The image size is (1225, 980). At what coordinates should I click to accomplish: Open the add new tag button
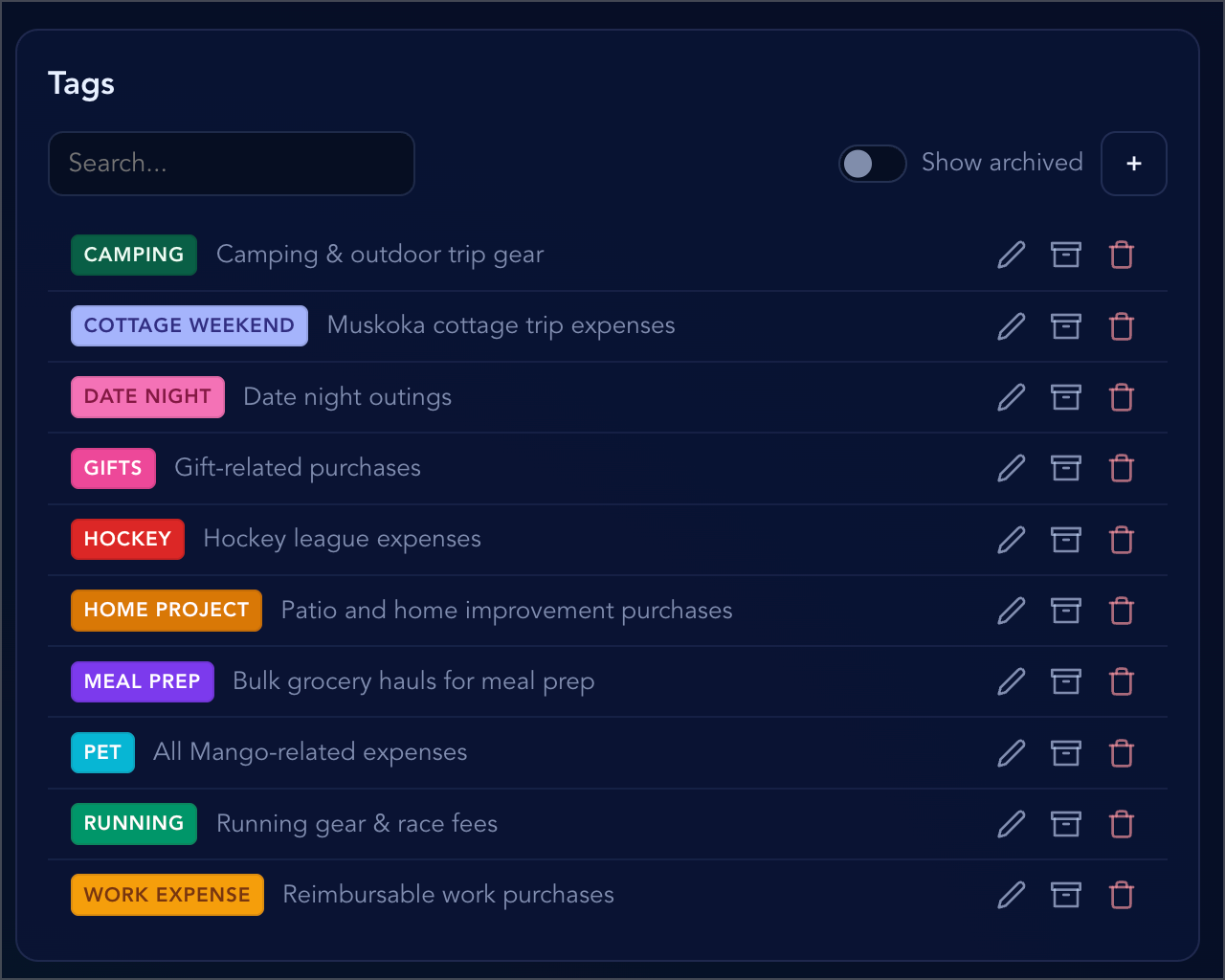(1133, 164)
